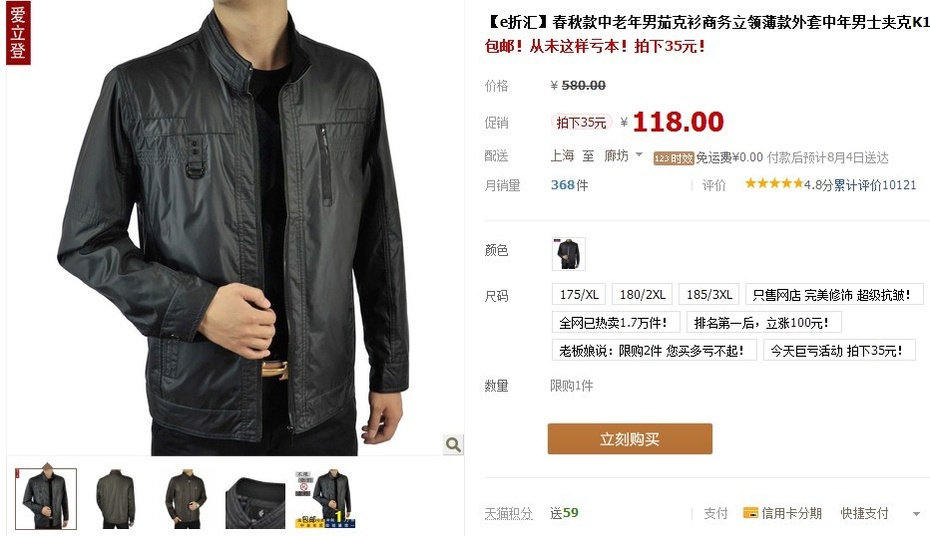The image size is (930, 536).
Task: Select the black jacket color swatch
Action: tap(569, 254)
